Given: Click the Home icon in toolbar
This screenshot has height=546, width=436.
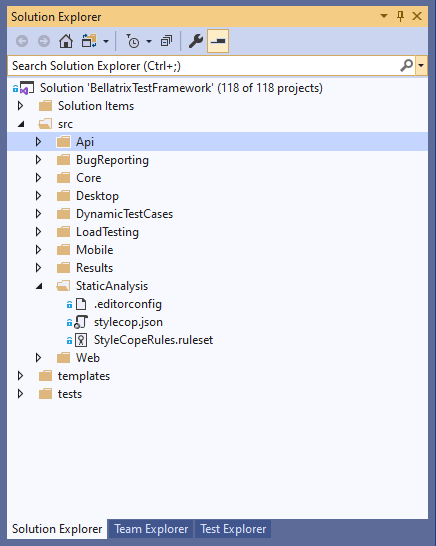Looking at the screenshot, I should [x=66, y=41].
